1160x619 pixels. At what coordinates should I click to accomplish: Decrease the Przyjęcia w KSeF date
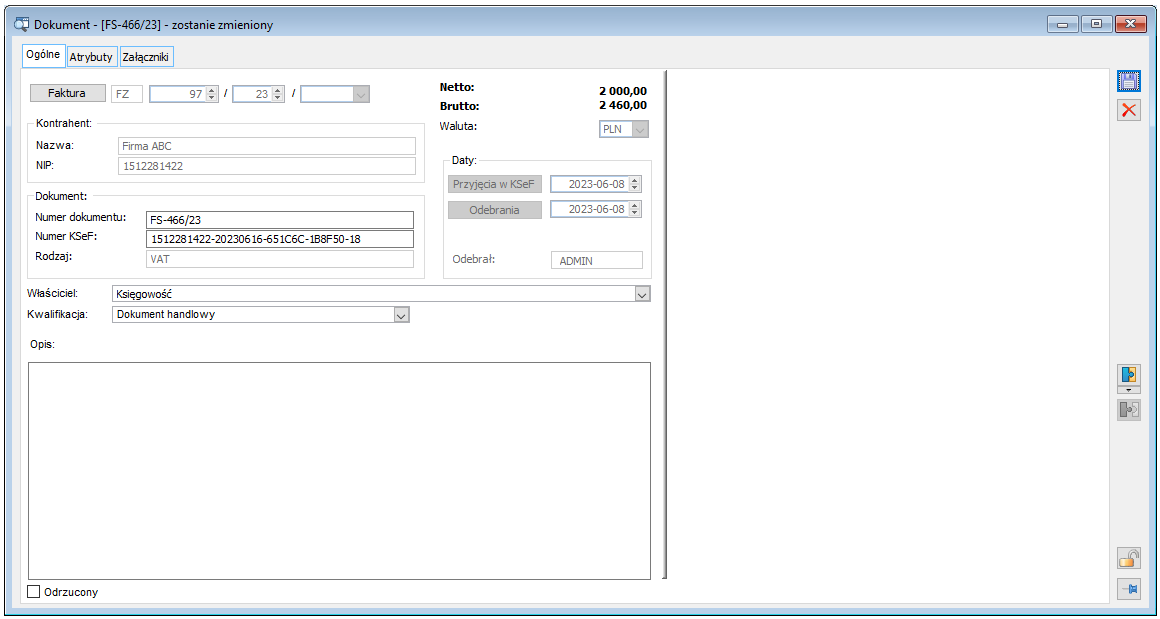[x=634, y=188]
